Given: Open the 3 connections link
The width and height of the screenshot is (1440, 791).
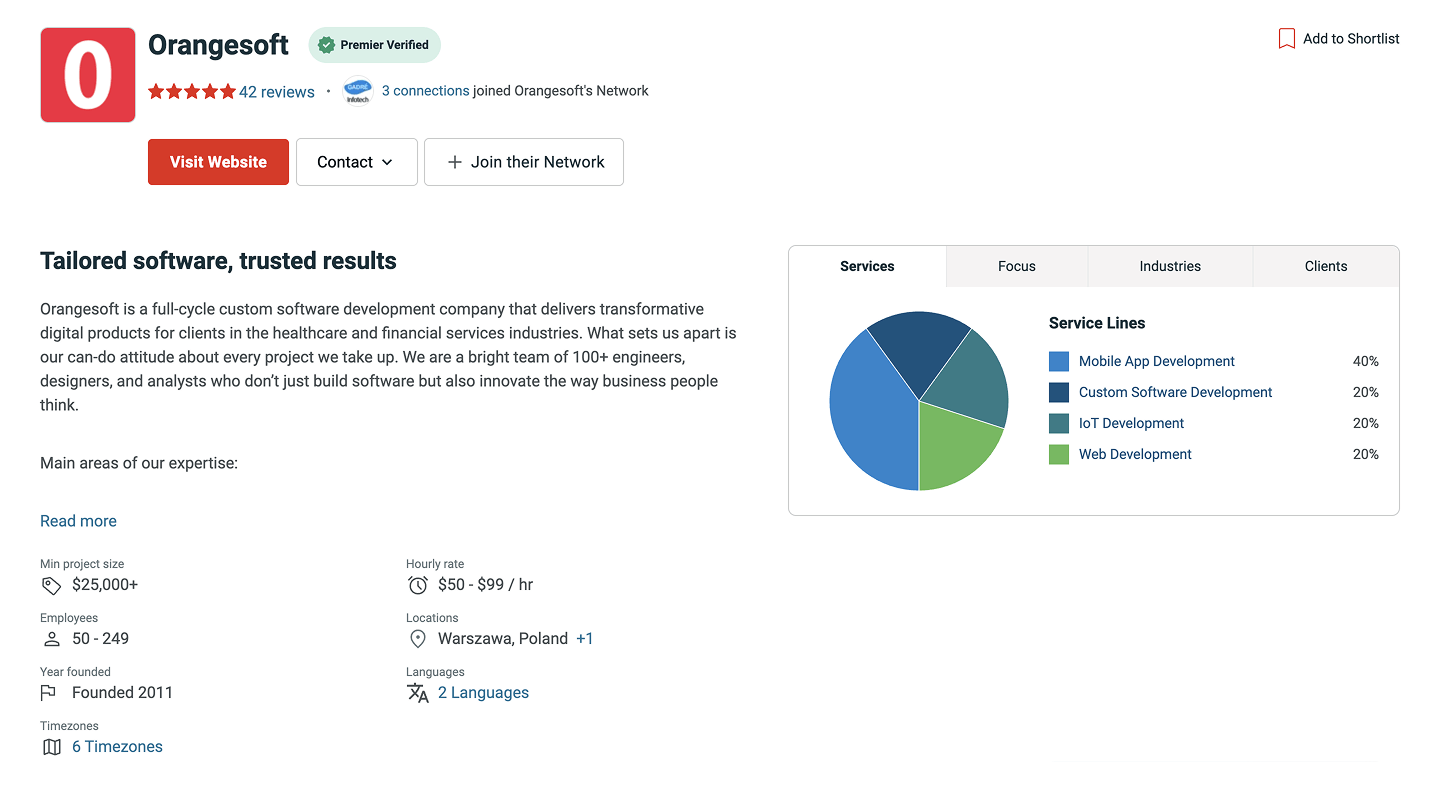Looking at the screenshot, I should pos(426,91).
